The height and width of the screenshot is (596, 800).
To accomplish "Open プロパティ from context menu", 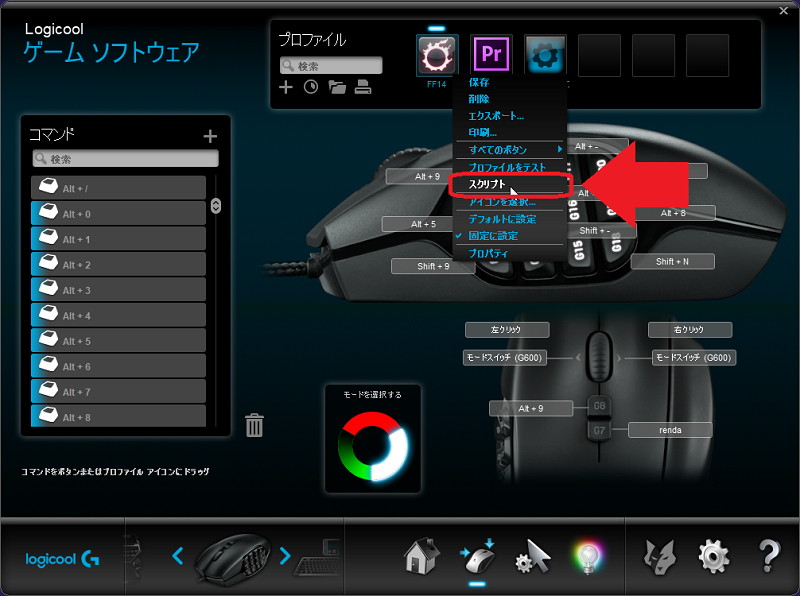I will 488,253.
